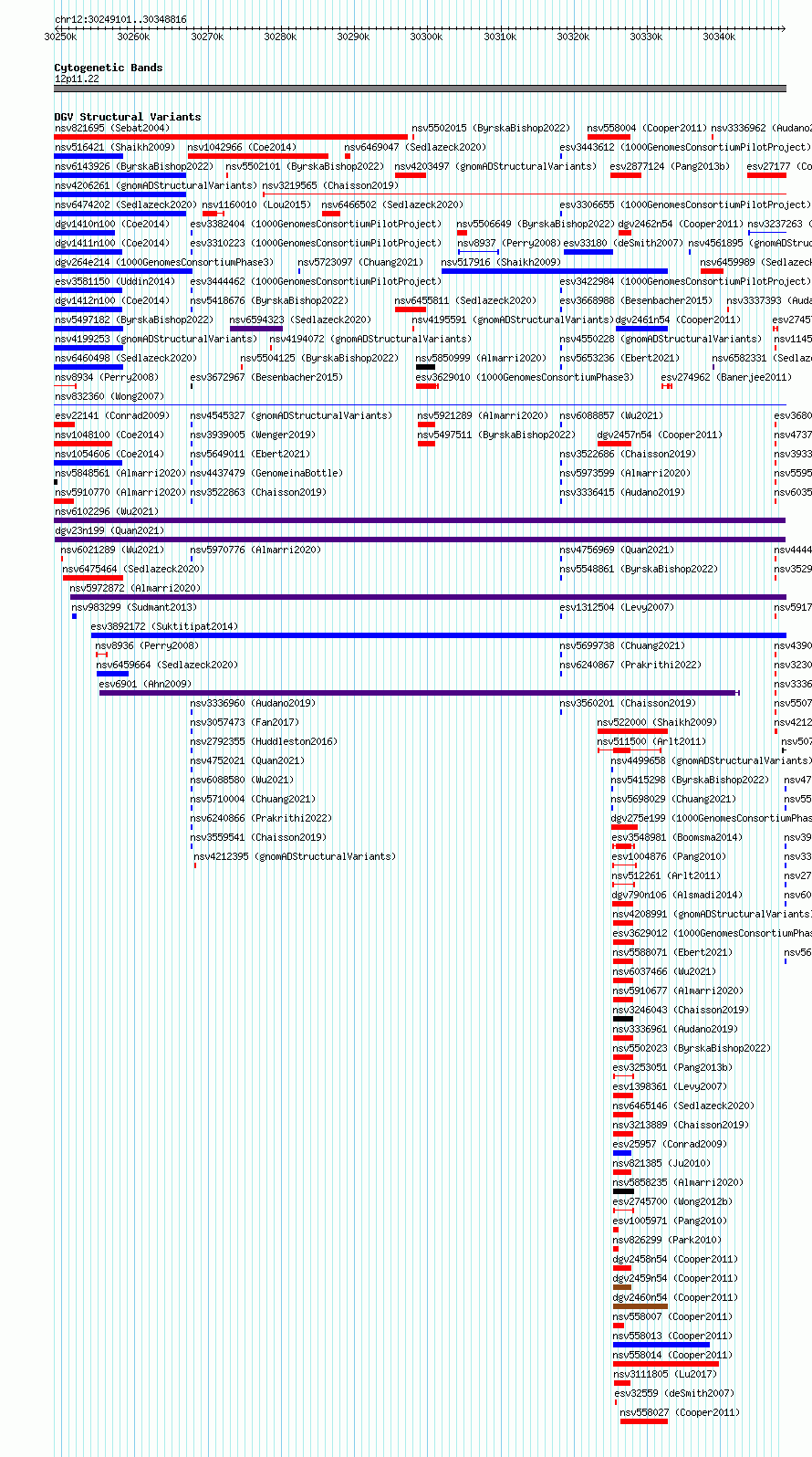The height and width of the screenshot is (1457, 812).
Task: Select the nsv6459664 (Sedlazeck2020) label
Action: pyautogui.click(x=167, y=665)
